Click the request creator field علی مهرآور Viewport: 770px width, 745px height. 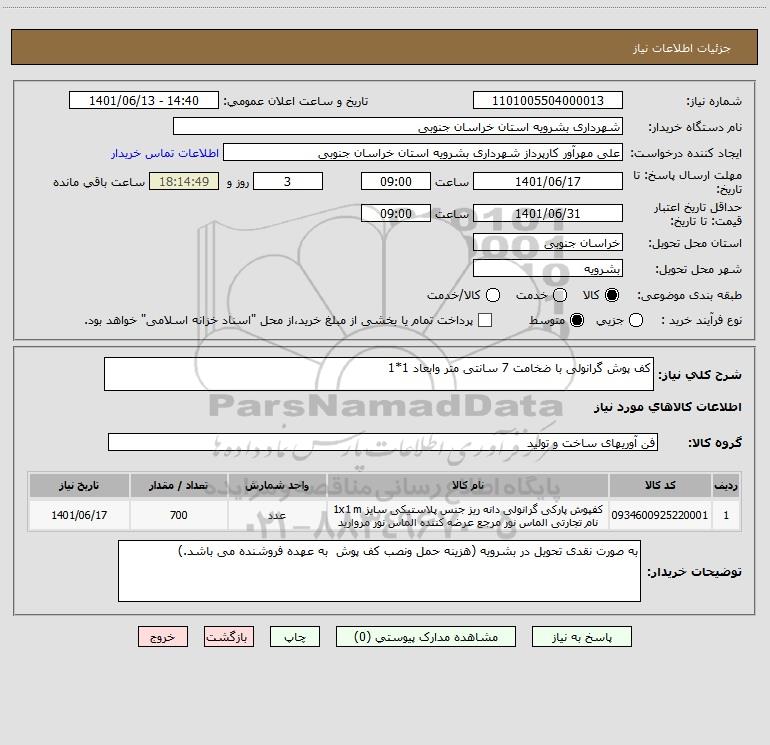[x=423, y=153]
